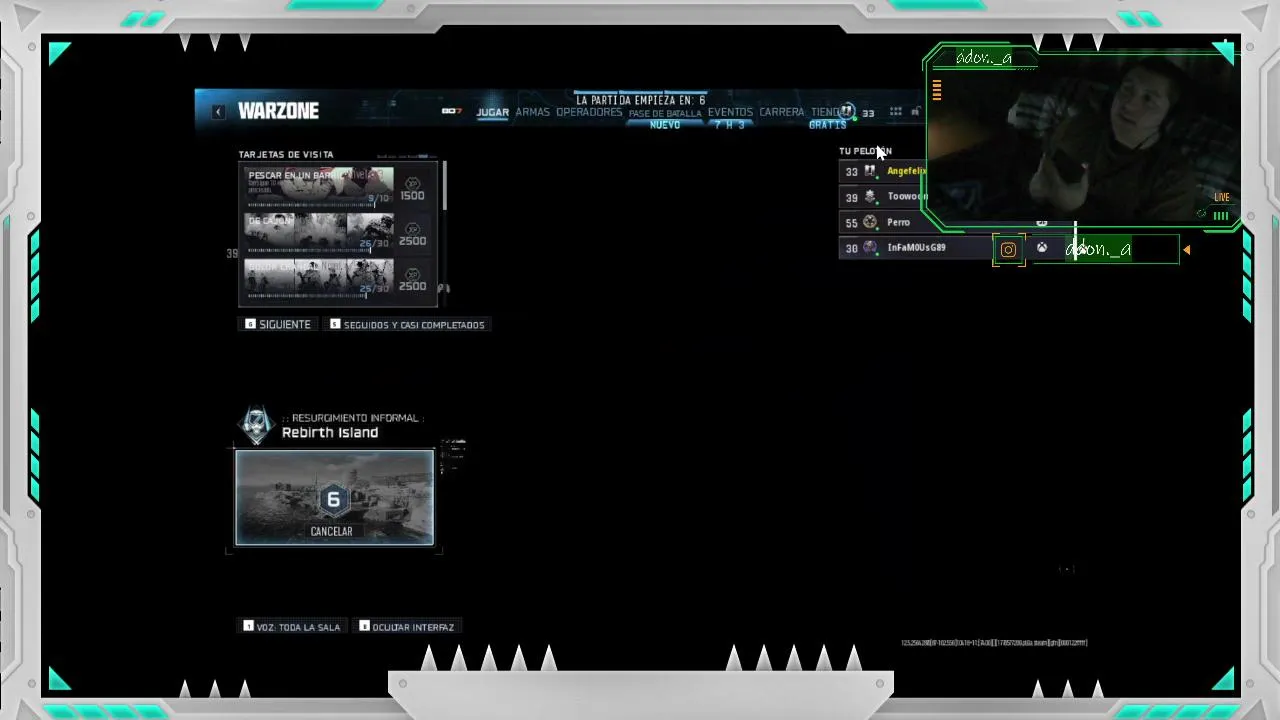Click the Rebirth Island mode emblem
The width and height of the screenshot is (1280, 720).
(256, 425)
